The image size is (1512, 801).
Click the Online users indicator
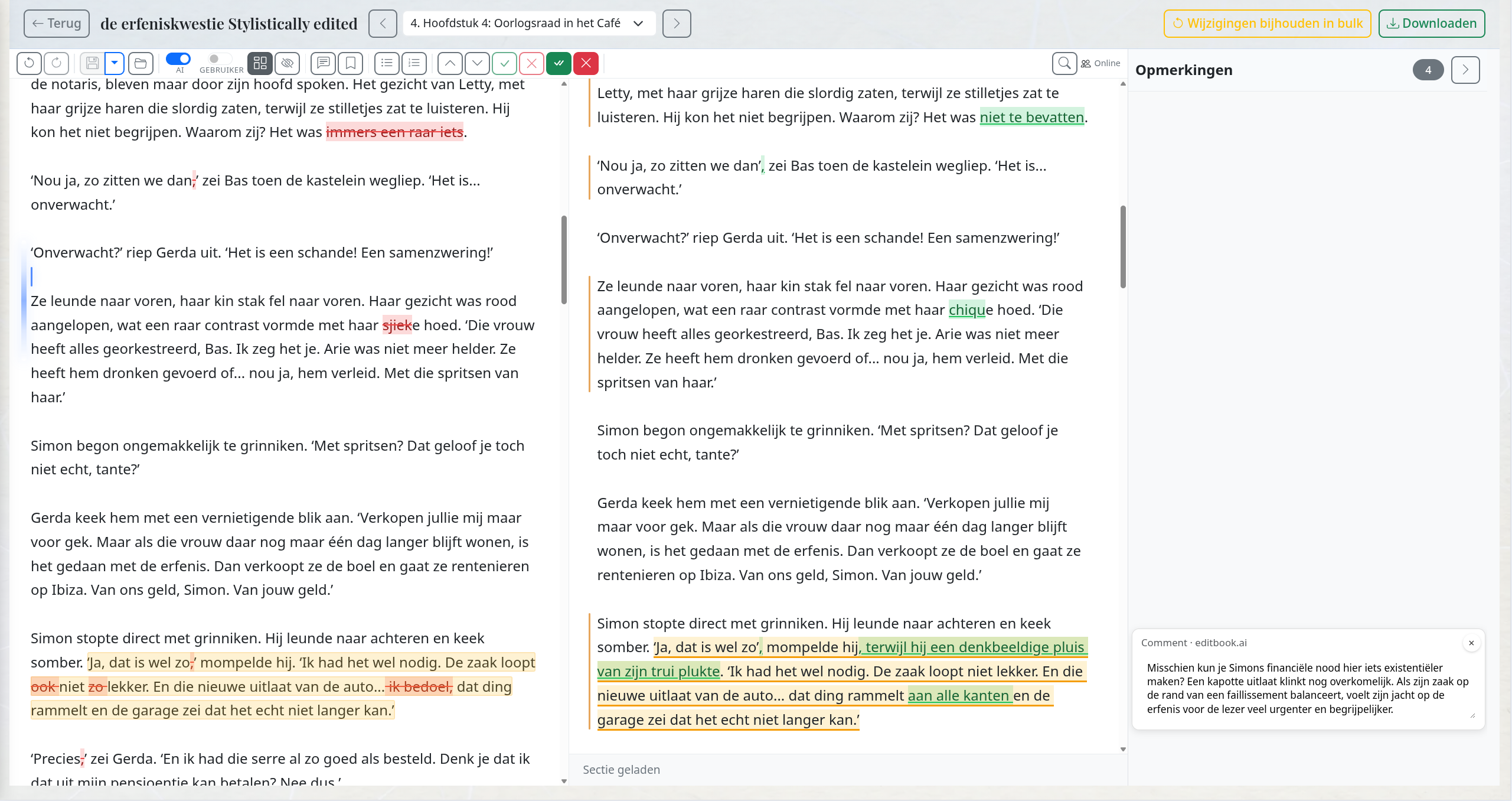click(x=1100, y=63)
